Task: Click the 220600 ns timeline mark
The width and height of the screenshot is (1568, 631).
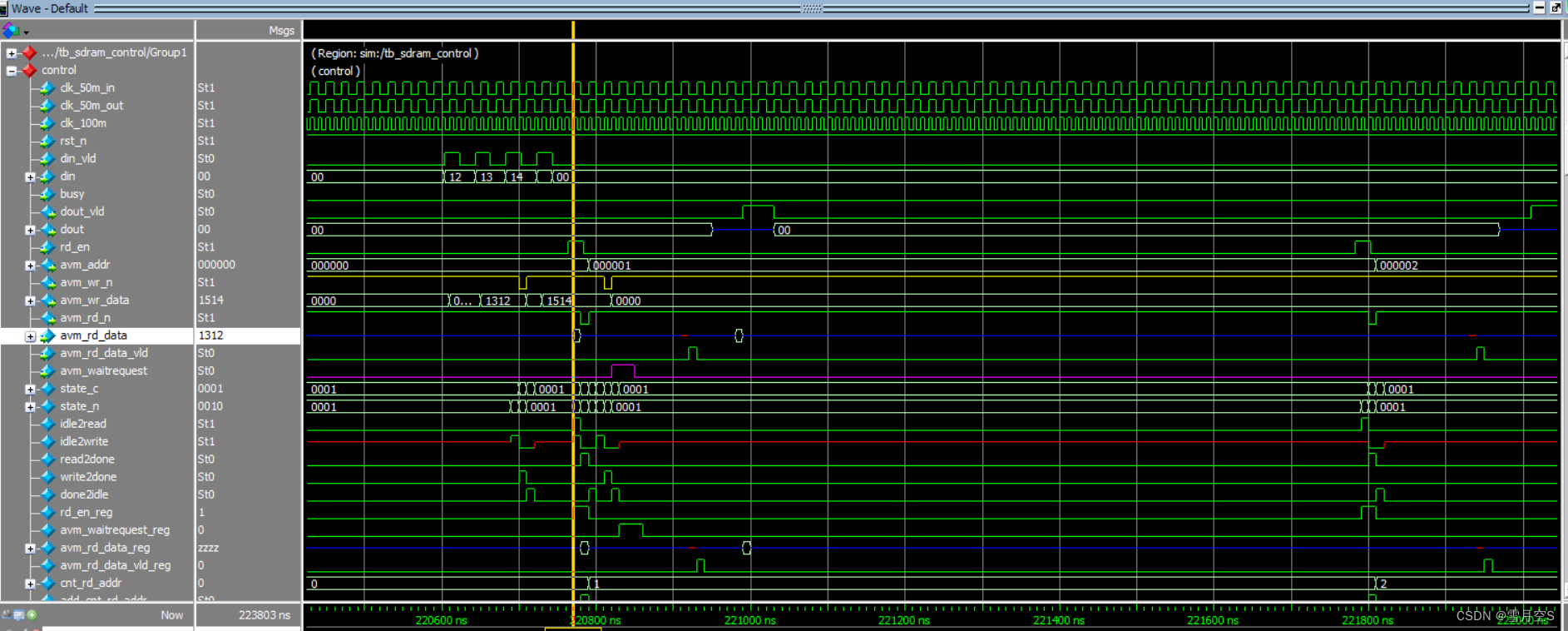Action: [441, 620]
